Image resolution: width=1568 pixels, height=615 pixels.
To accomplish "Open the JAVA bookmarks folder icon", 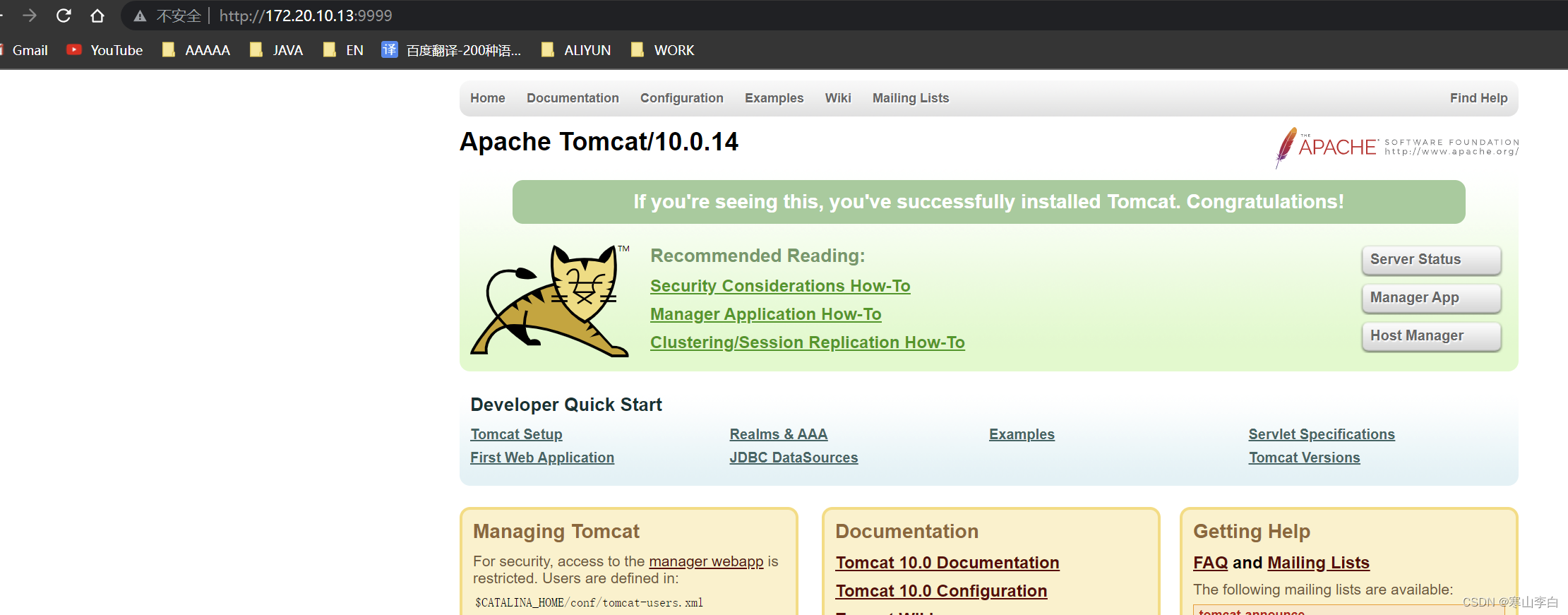I will pos(256,49).
